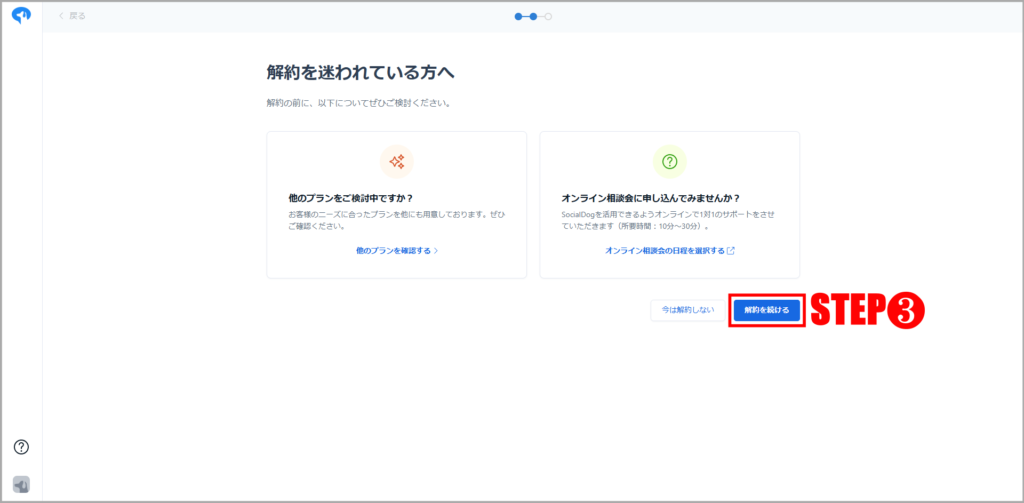Select the third unfilled progress step dot

(549, 16)
